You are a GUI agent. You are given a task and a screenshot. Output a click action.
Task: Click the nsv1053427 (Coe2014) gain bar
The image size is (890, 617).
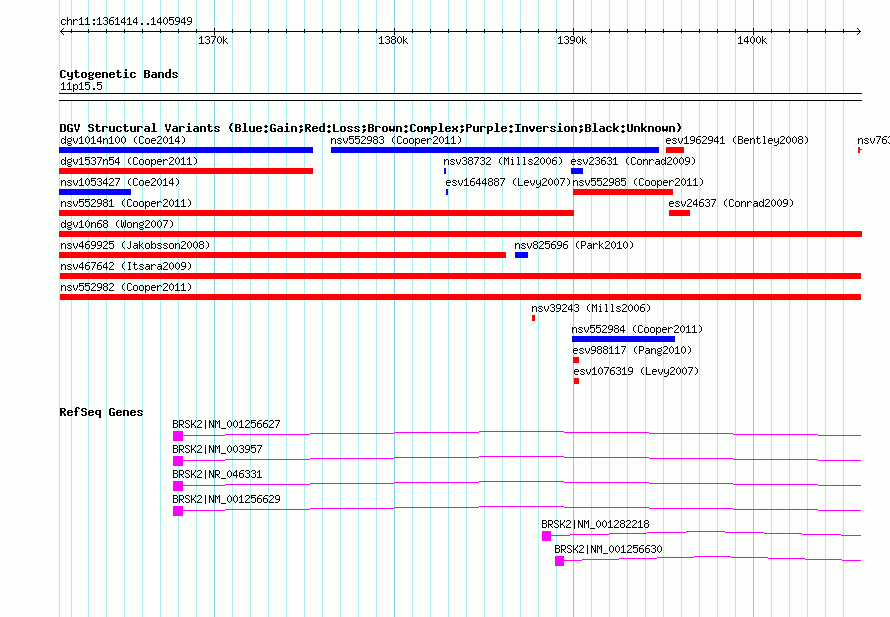tap(95, 192)
